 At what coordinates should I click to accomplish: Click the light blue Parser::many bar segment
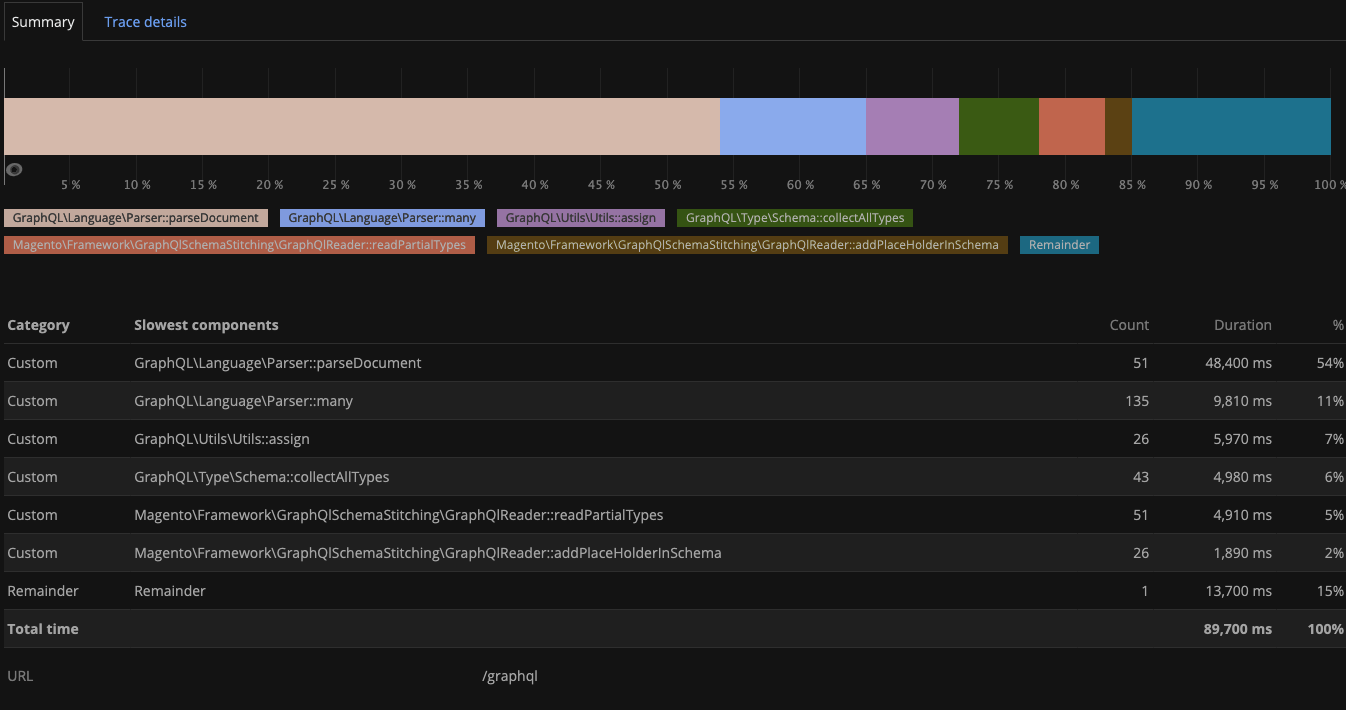coord(793,126)
